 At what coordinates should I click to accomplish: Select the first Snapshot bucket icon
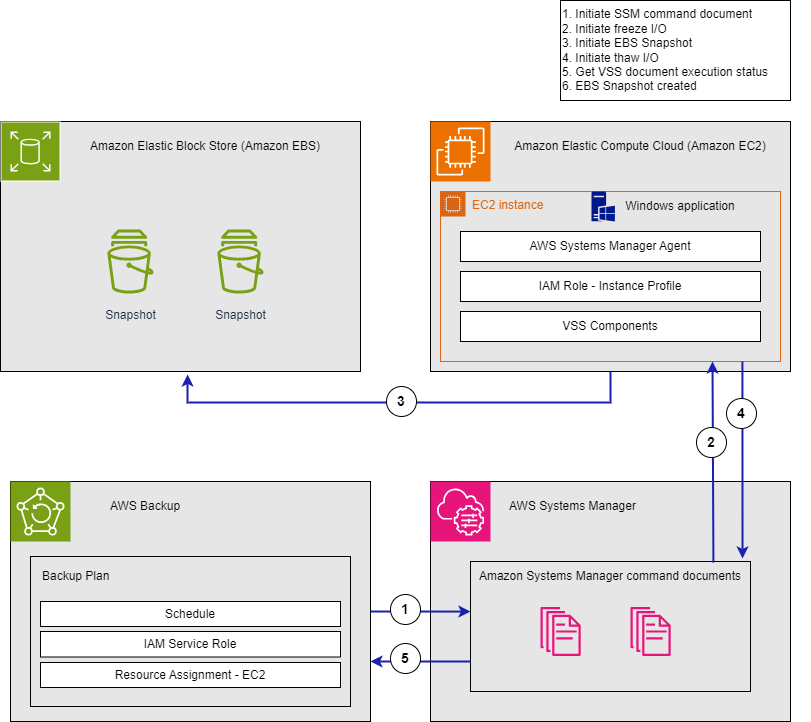tap(130, 261)
